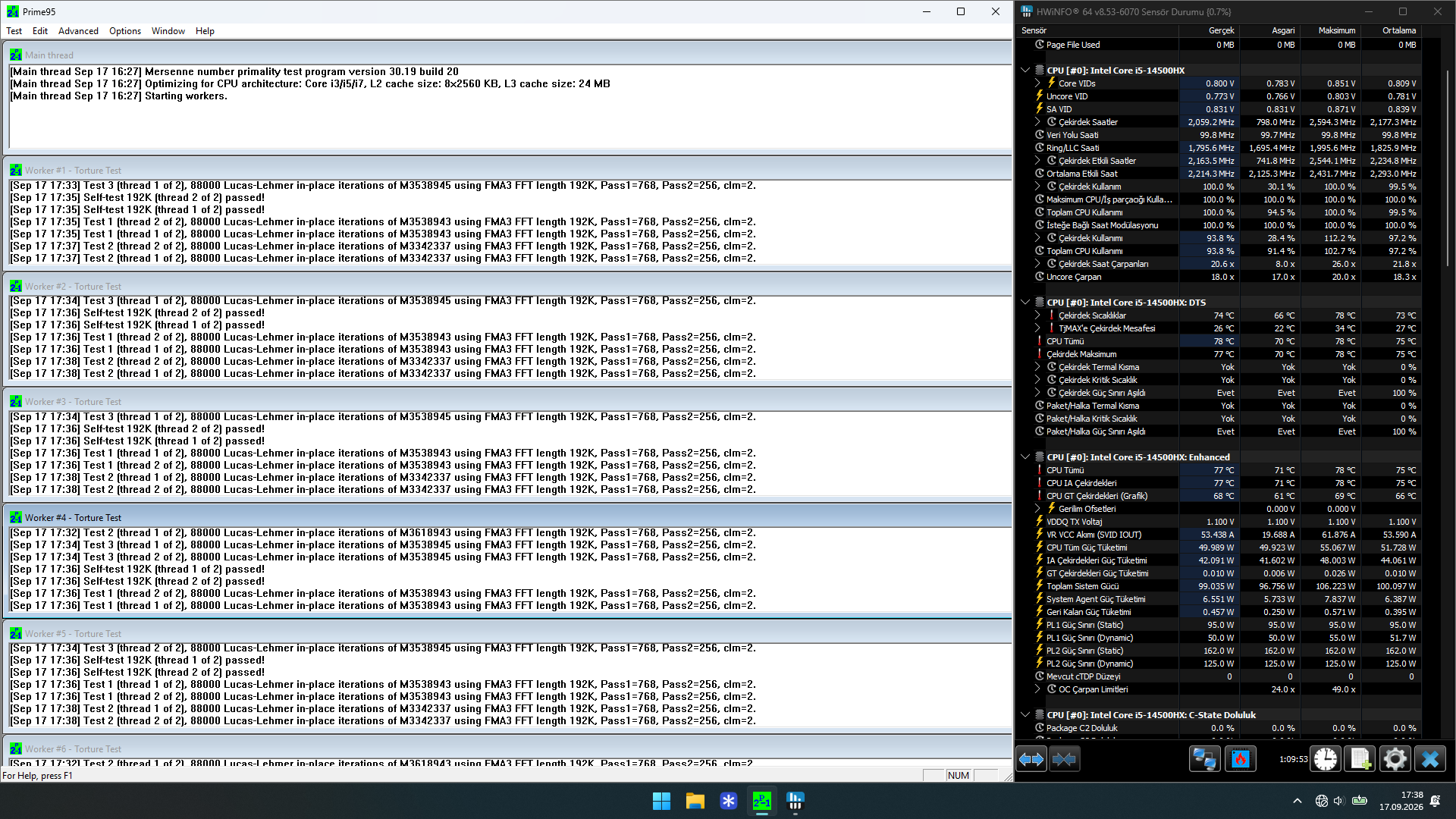This screenshot has height=819, width=1456.
Task: Click HWiNFO expand-columns double arrow button
Action: point(1031,759)
